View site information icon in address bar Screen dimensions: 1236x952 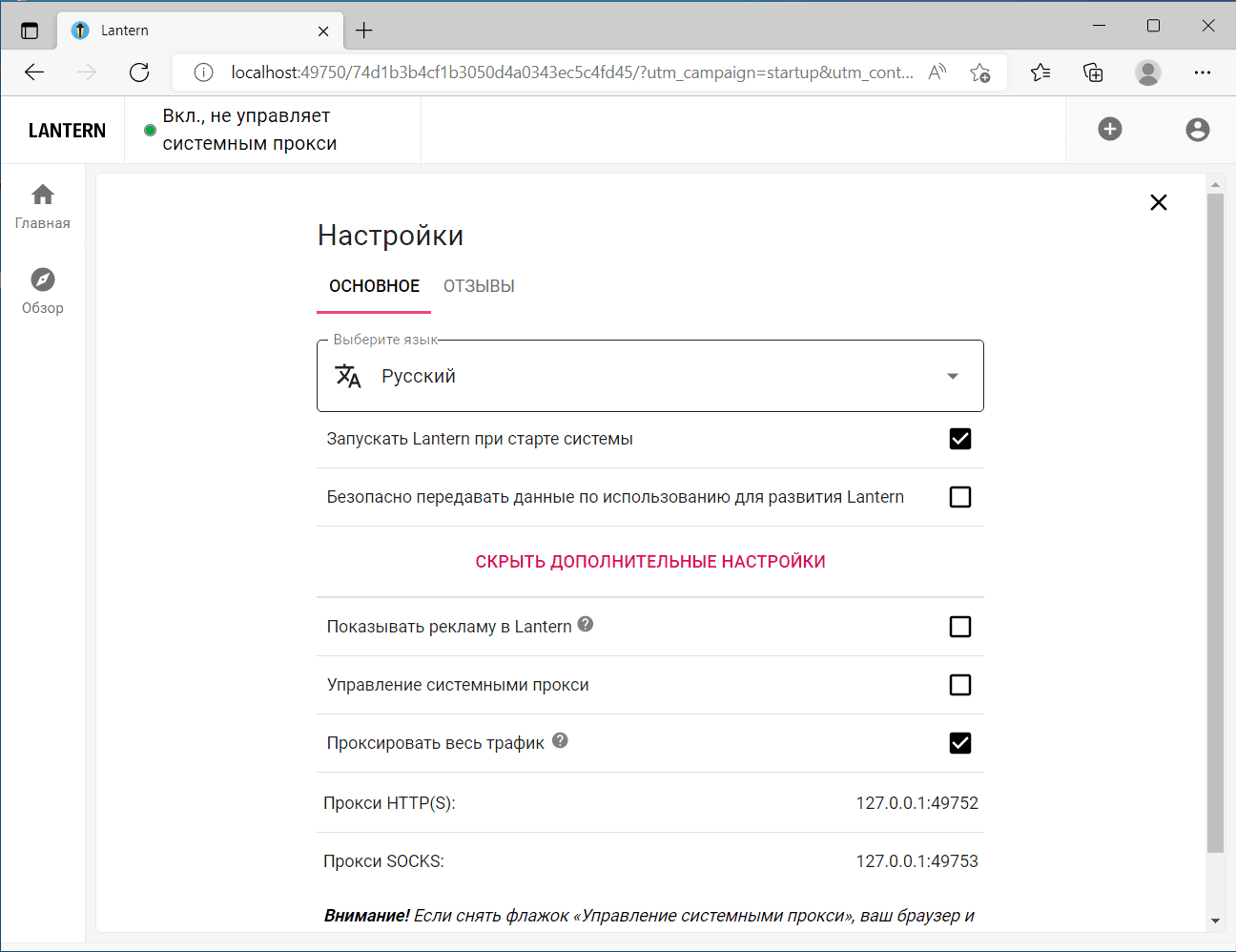[x=203, y=72]
